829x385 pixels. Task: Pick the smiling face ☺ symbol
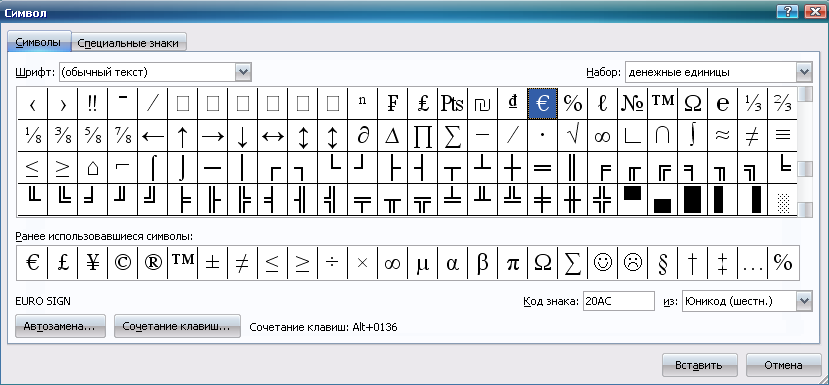pos(602,263)
